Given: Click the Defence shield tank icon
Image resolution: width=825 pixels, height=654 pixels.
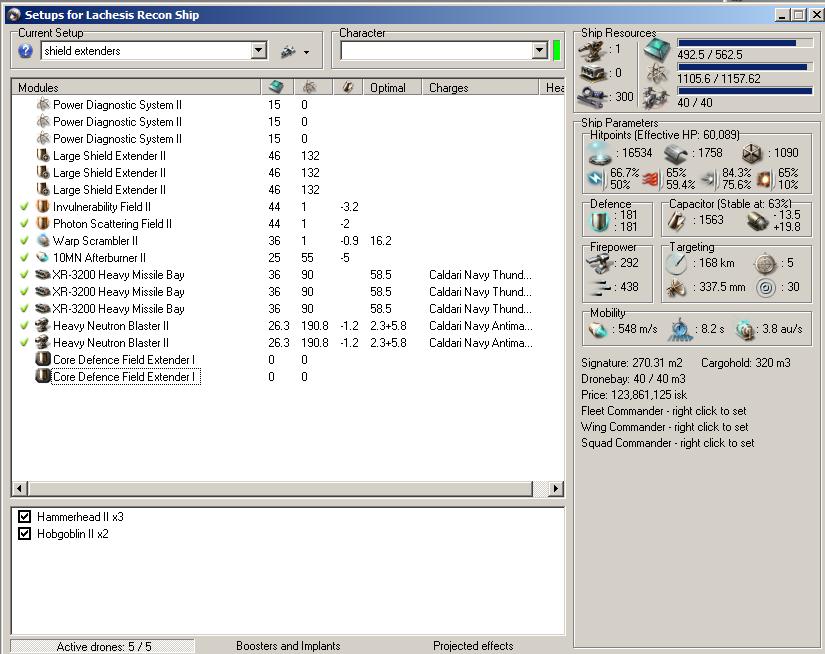Looking at the screenshot, I should pyautogui.click(x=599, y=221).
